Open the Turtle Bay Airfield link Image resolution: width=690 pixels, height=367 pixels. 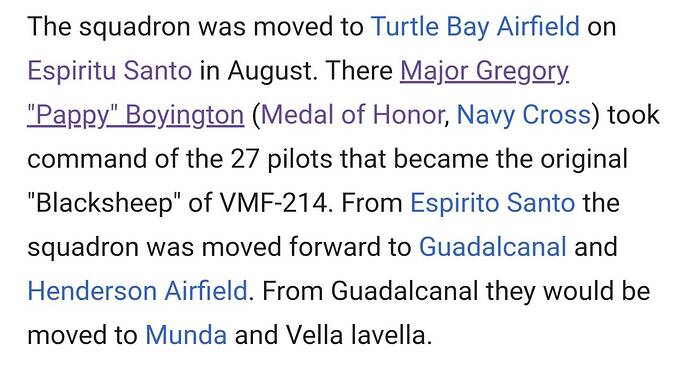pyautogui.click(x=475, y=27)
